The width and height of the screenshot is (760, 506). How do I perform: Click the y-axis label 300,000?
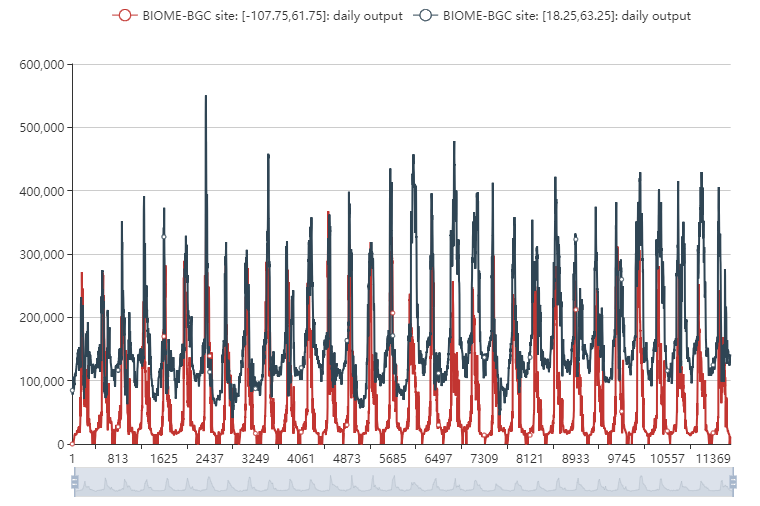(x=42, y=254)
